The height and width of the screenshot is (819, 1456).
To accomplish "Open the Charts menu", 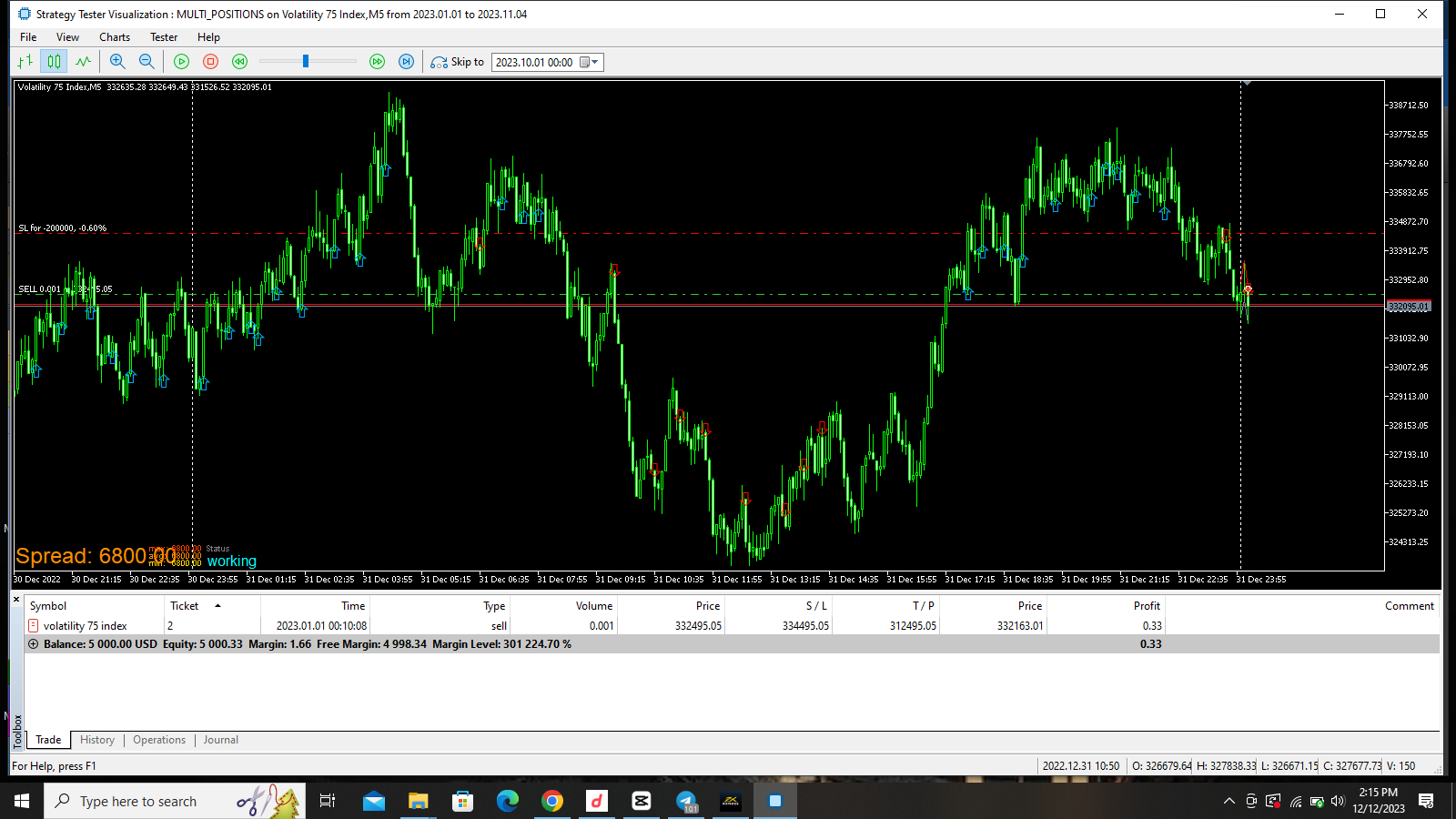I will (115, 37).
